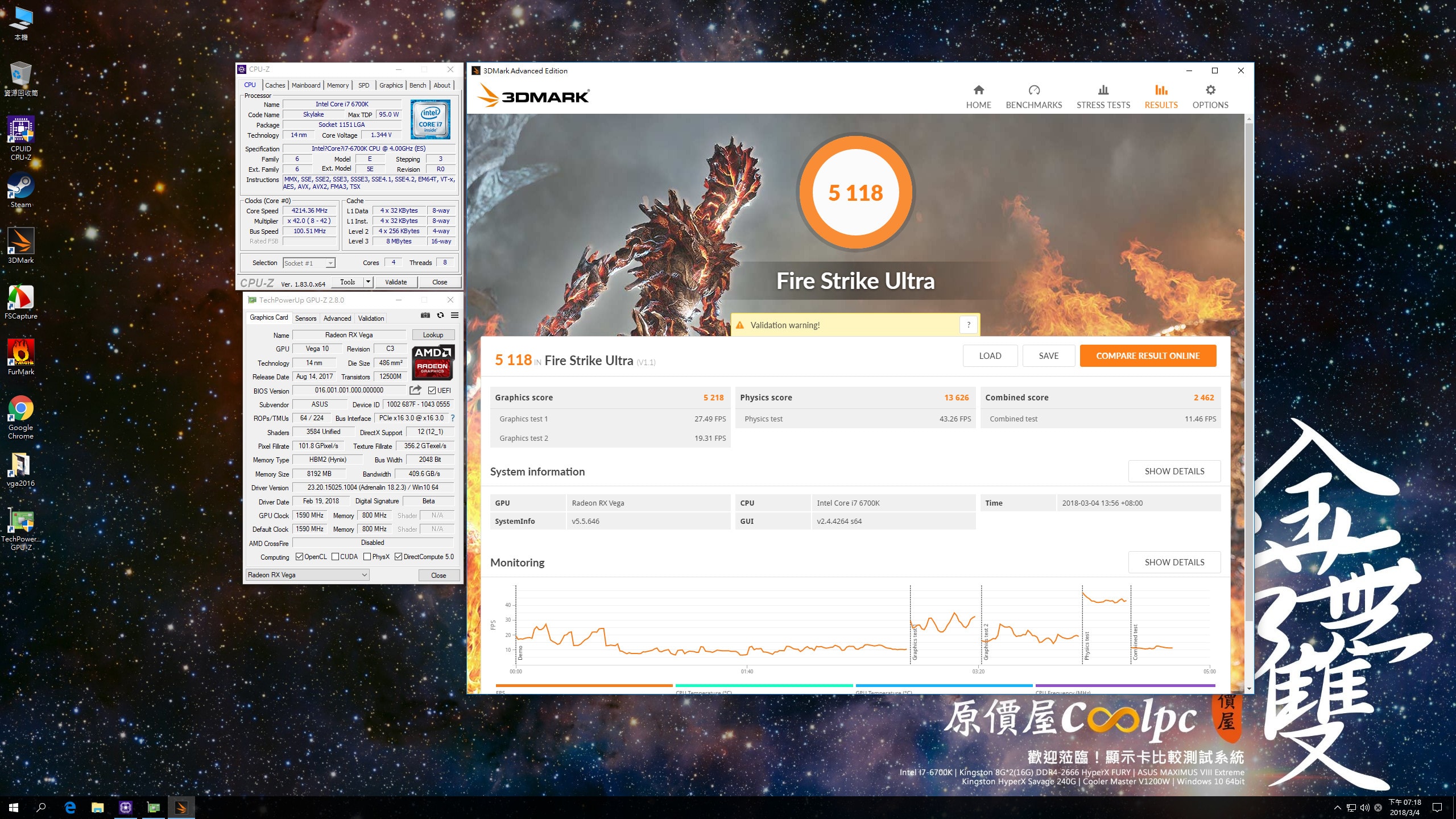Click the validation warning help question mark
The image size is (1456, 819).
969,325
